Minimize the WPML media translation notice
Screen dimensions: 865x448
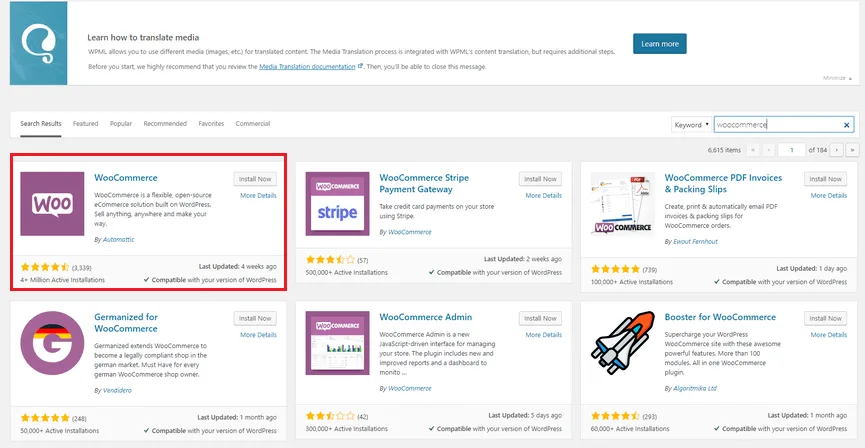tap(837, 78)
